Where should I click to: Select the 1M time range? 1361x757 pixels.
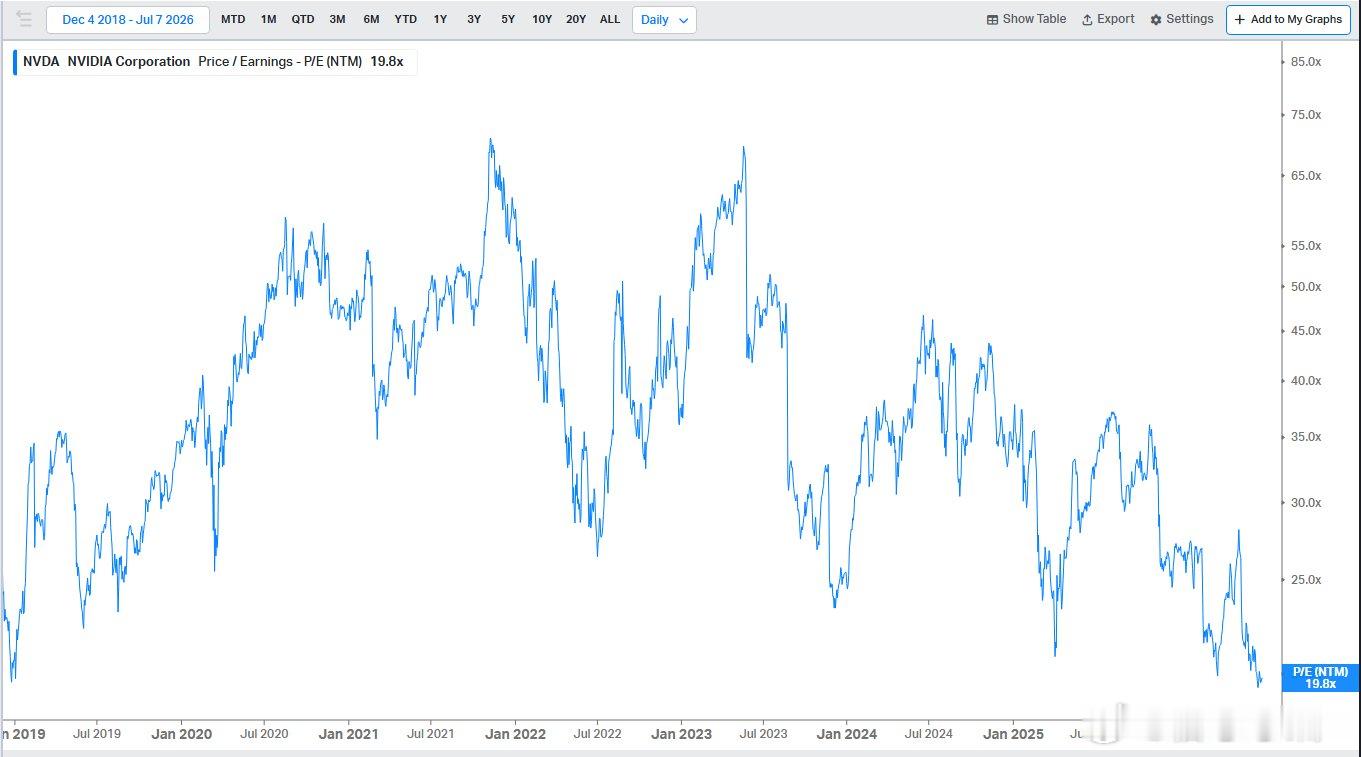(x=268, y=20)
